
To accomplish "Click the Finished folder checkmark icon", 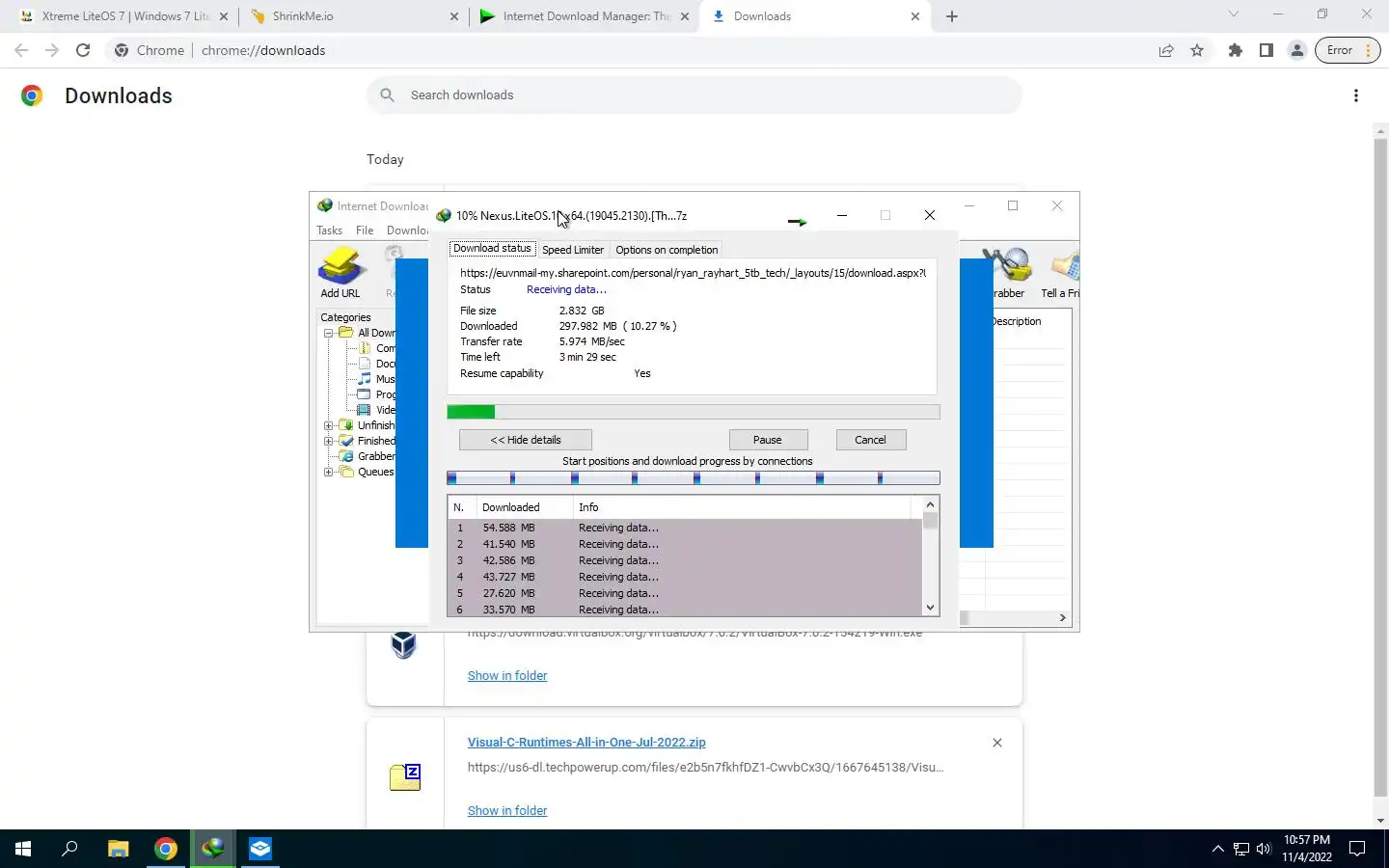I will point(346,441).
